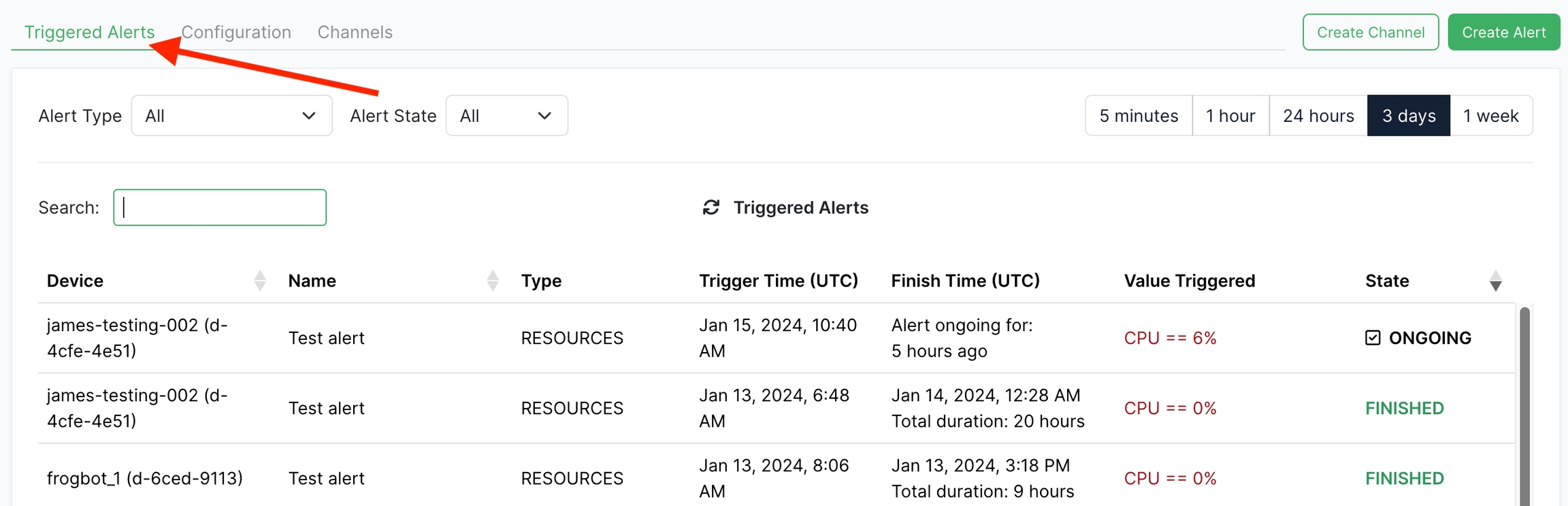Focus the Search input field

coord(220,208)
